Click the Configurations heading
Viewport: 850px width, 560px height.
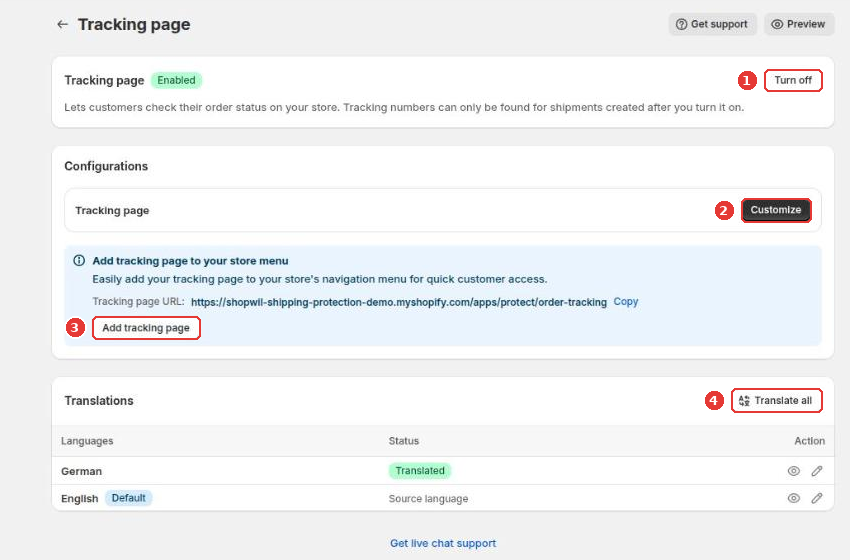coord(106,166)
